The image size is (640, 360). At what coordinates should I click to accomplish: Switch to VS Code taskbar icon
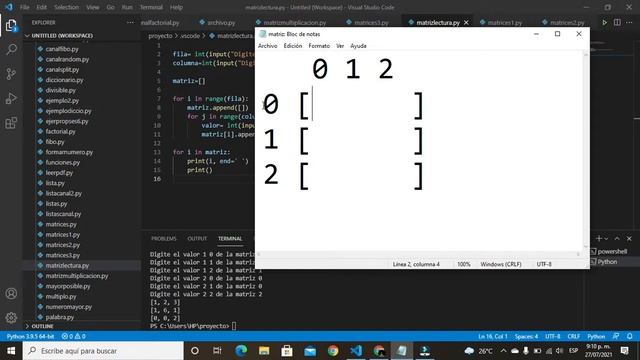click(x=356, y=351)
